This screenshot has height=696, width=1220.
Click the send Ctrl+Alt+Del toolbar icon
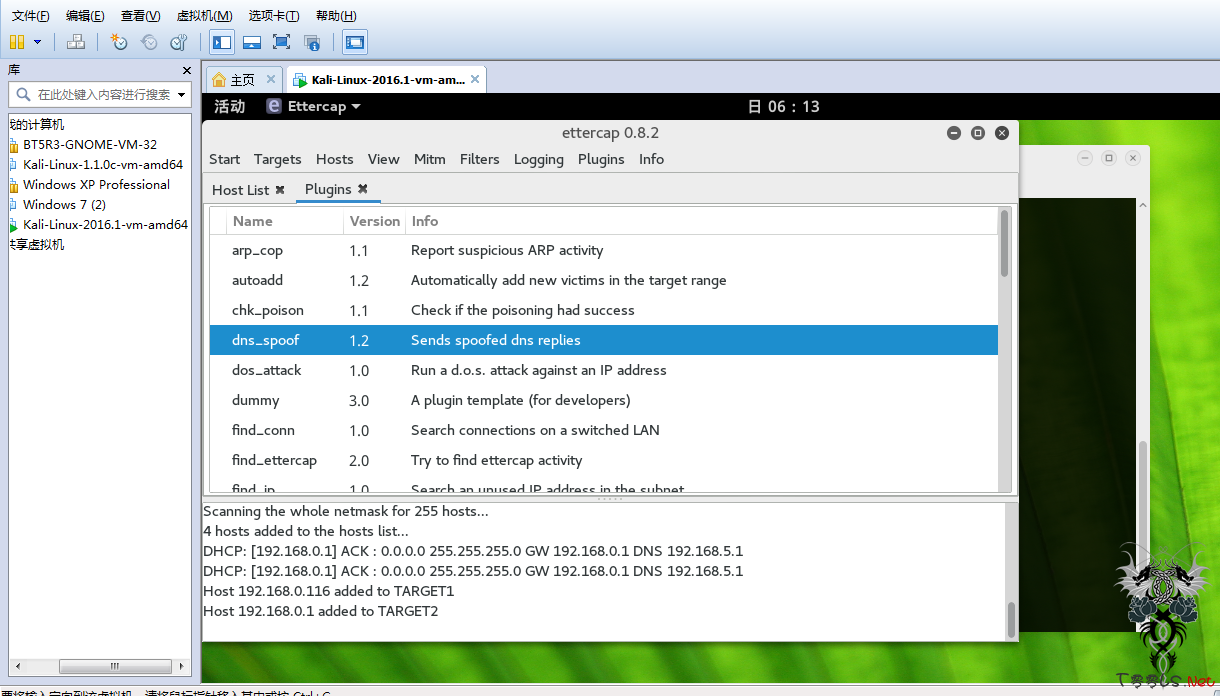(x=76, y=42)
